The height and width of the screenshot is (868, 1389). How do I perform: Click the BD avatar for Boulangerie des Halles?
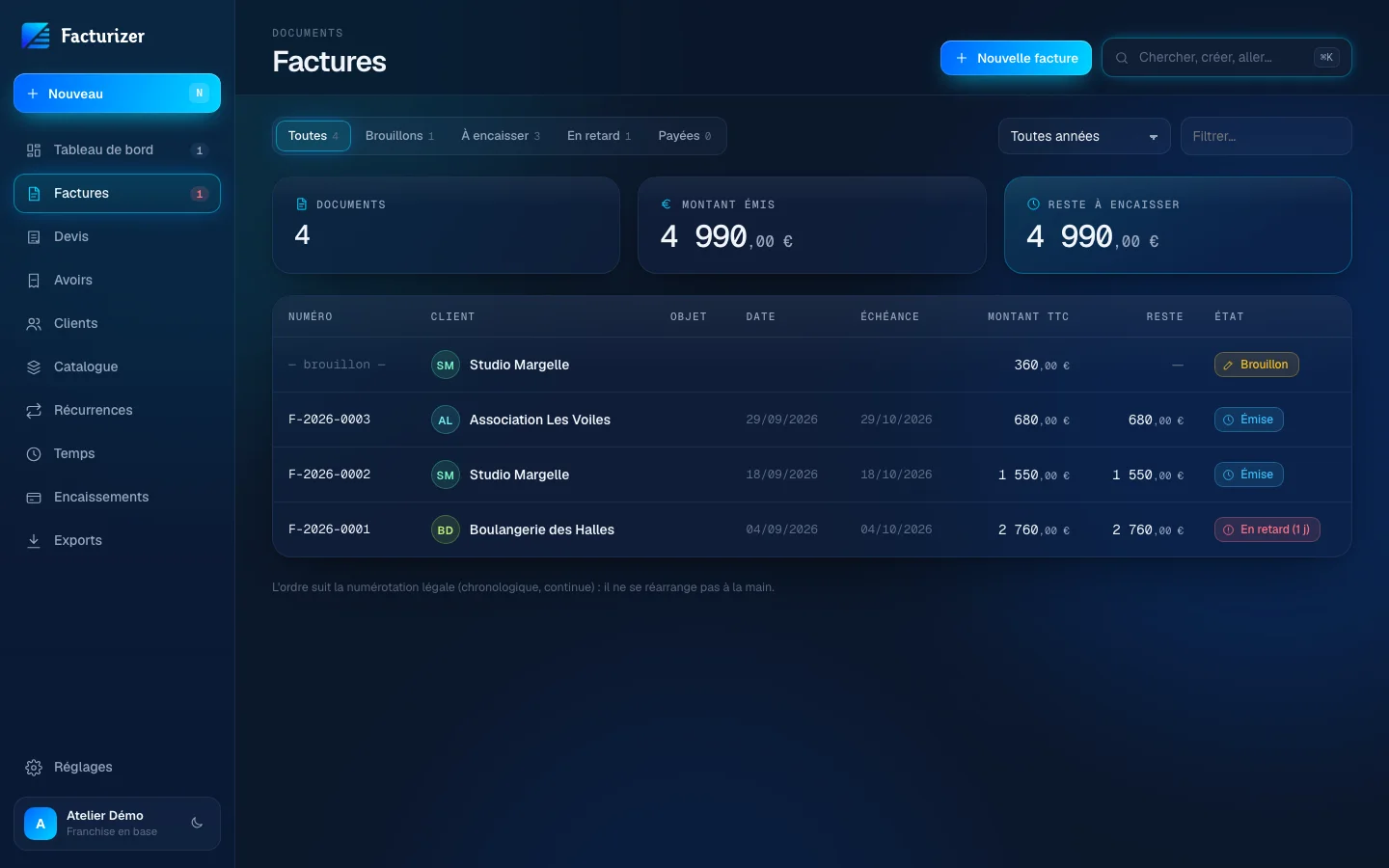(445, 529)
